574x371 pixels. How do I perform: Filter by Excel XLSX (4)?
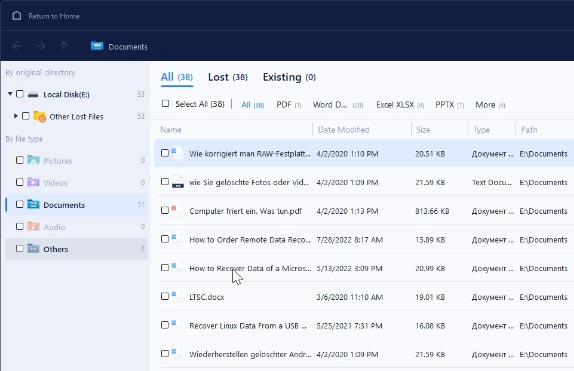coord(400,105)
